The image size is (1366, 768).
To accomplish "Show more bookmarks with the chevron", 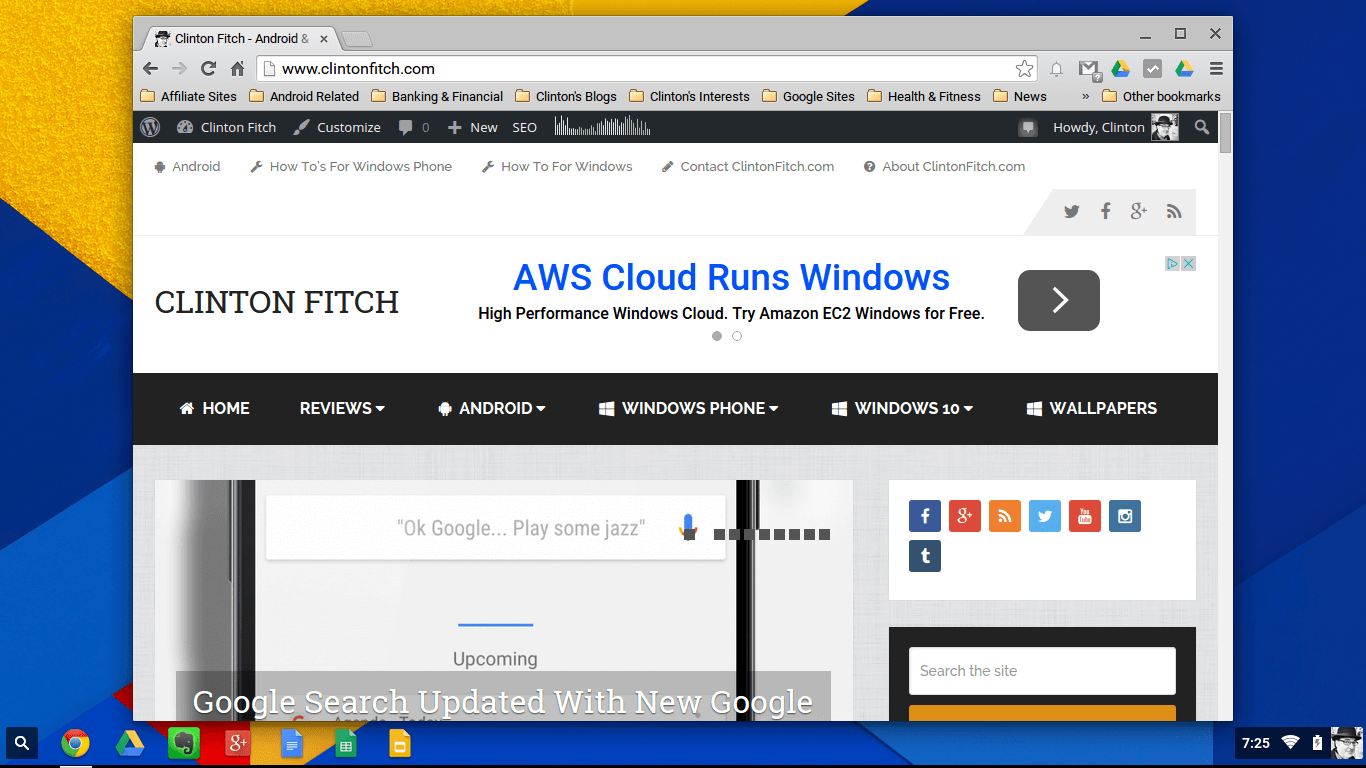I will 1085,97.
